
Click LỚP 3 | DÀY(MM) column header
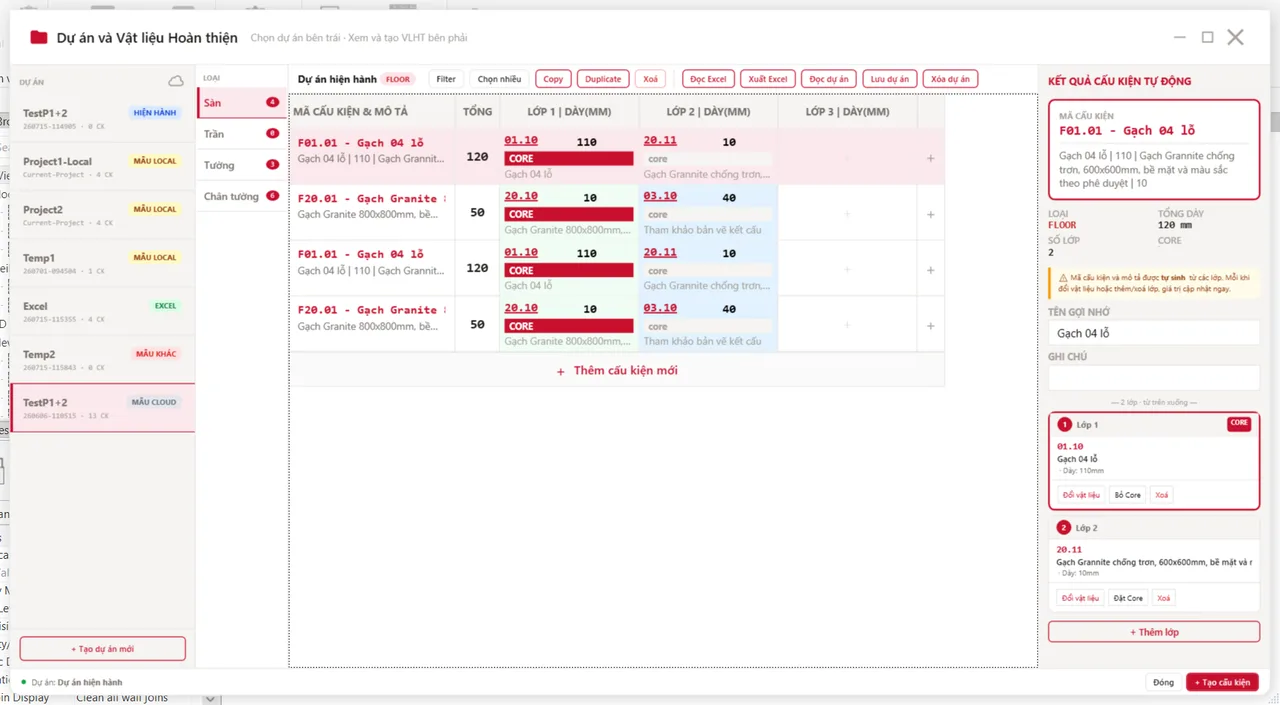click(x=847, y=112)
